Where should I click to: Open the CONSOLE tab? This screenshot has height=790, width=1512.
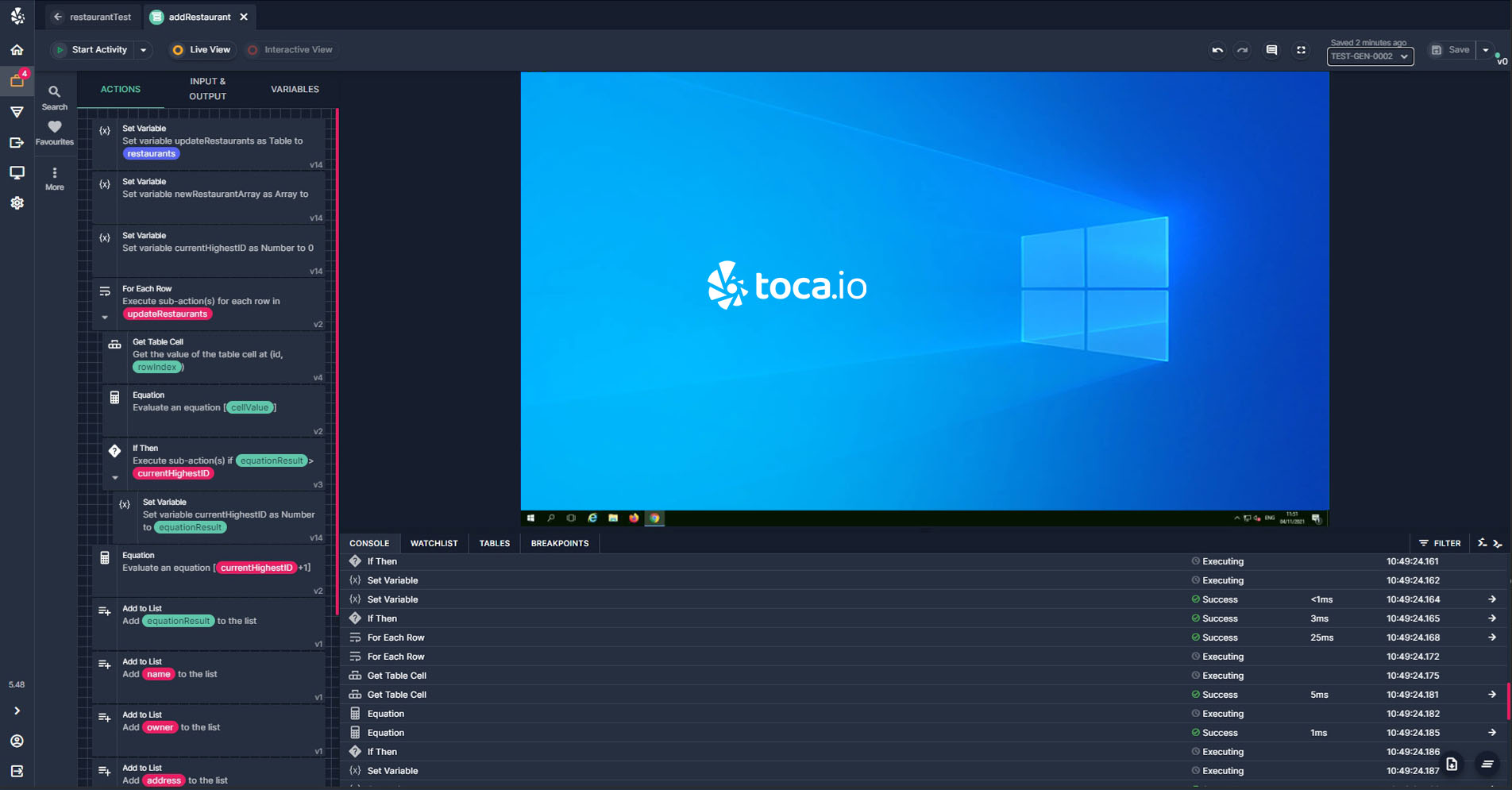pyautogui.click(x=369, y=544)
